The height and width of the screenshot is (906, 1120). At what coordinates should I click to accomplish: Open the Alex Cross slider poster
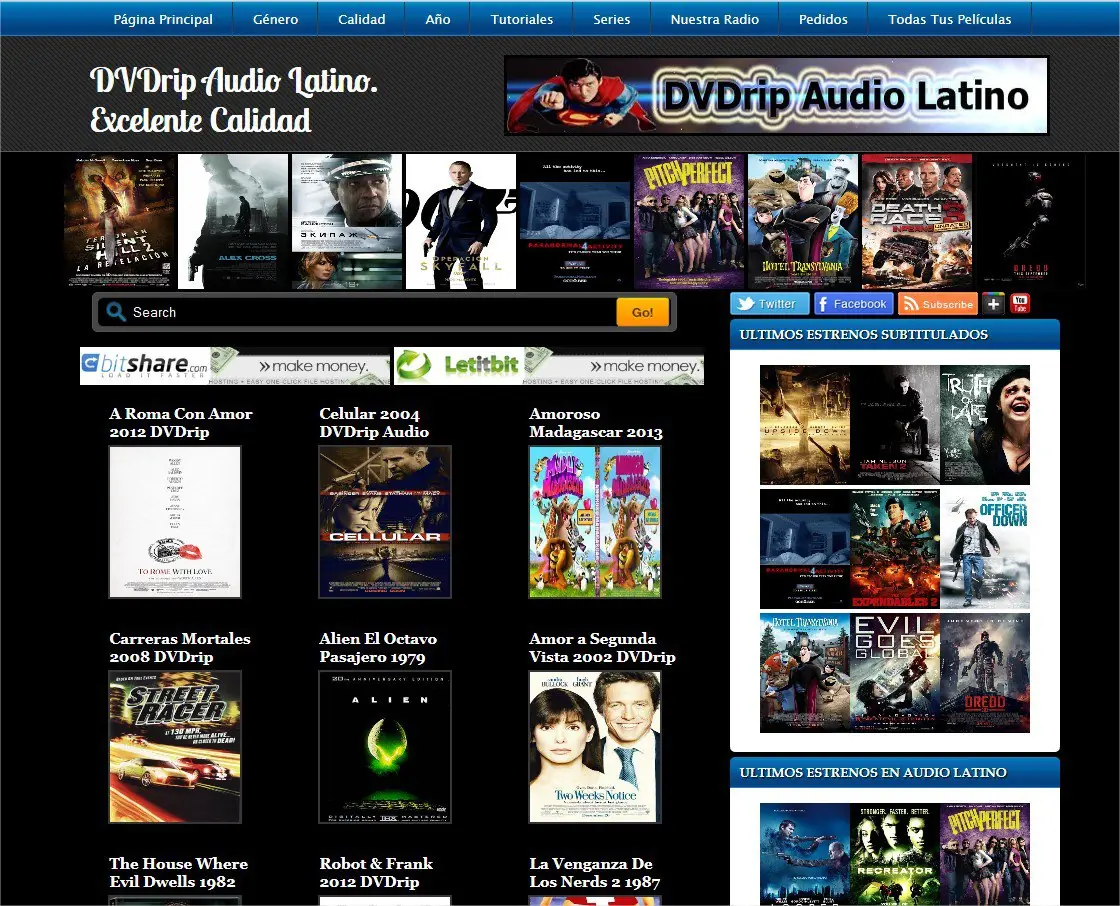233,221
